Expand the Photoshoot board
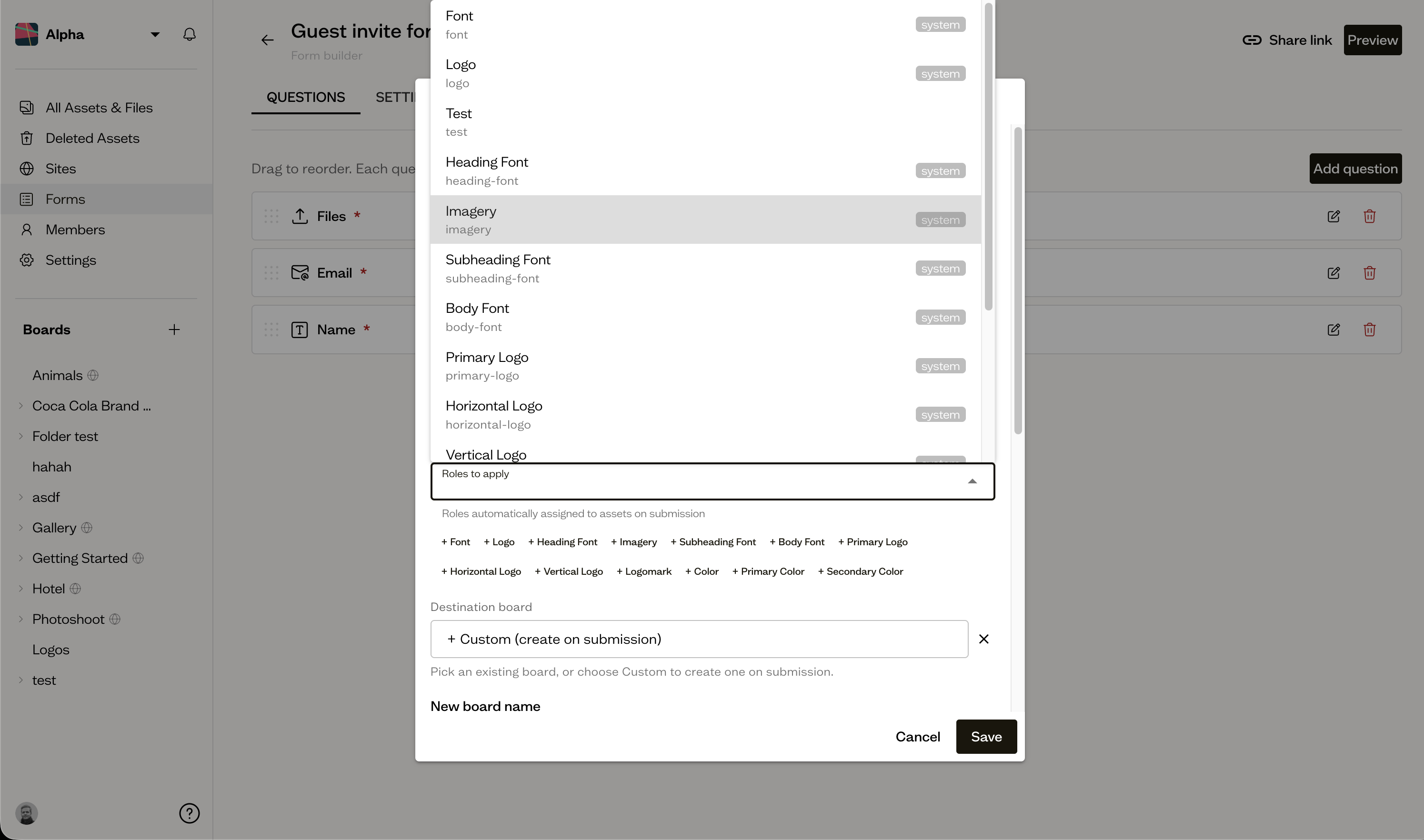The height and width of the screenshot is (840, 1424). [x=21, y=619]
